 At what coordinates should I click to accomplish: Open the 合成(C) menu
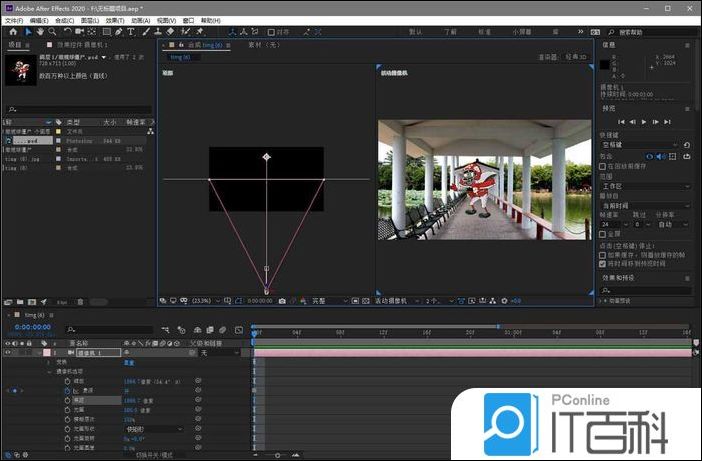(x=64, y=20)
